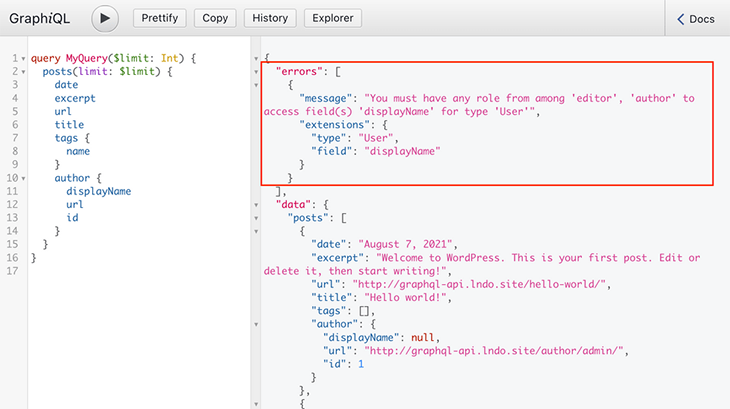Click the 'name' field on line 8
The width and height of the screenshot is (730, 409).
[78, 151]
